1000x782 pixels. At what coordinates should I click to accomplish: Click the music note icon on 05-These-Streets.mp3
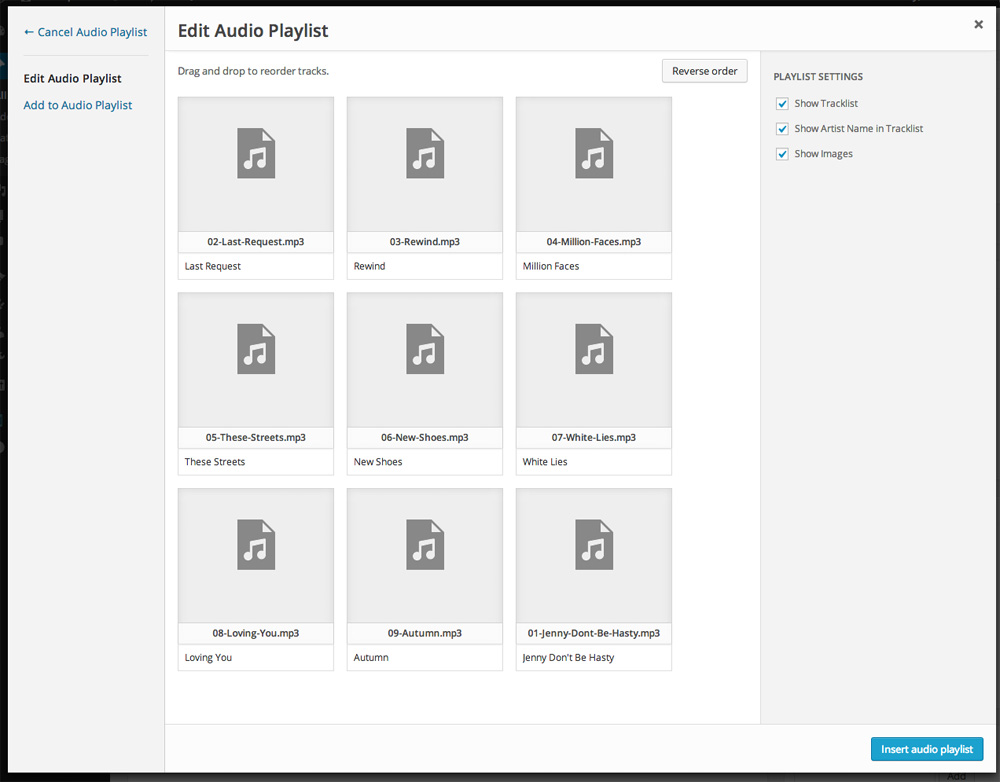pyautogui.click(x=255, y=349)
